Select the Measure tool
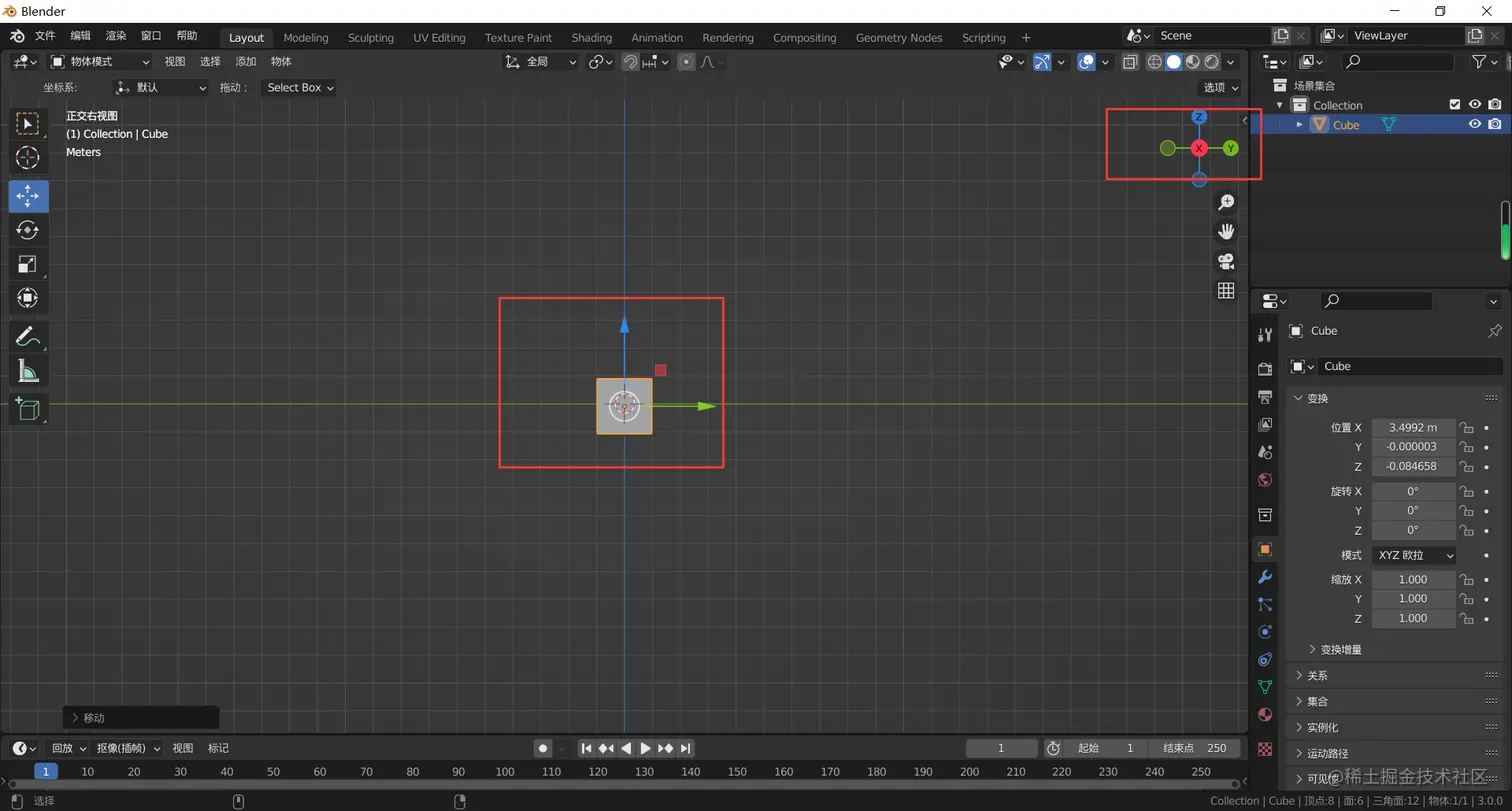 [x=28, y=371]
